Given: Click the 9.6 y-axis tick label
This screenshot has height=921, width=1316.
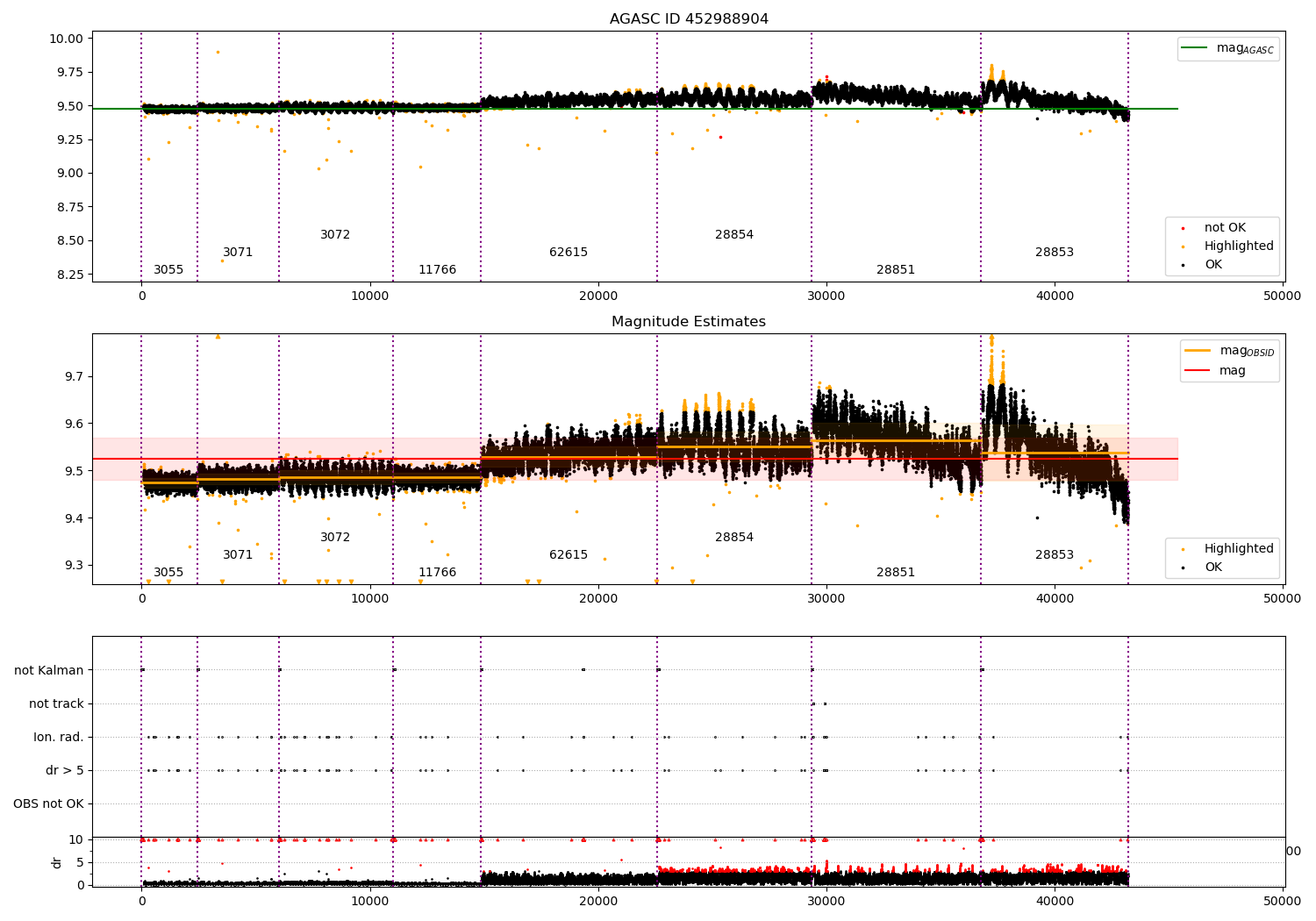Looking at the screenshot, I should [x=74, y=425].
